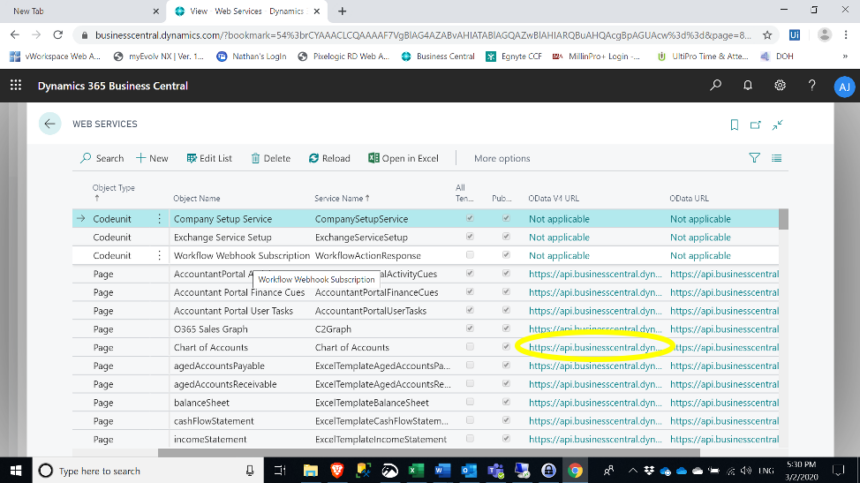Image resolution: width=860 pixels, height=483 pixels.
Task: Open the notifications bell icon
Action: tap(748, 86)
